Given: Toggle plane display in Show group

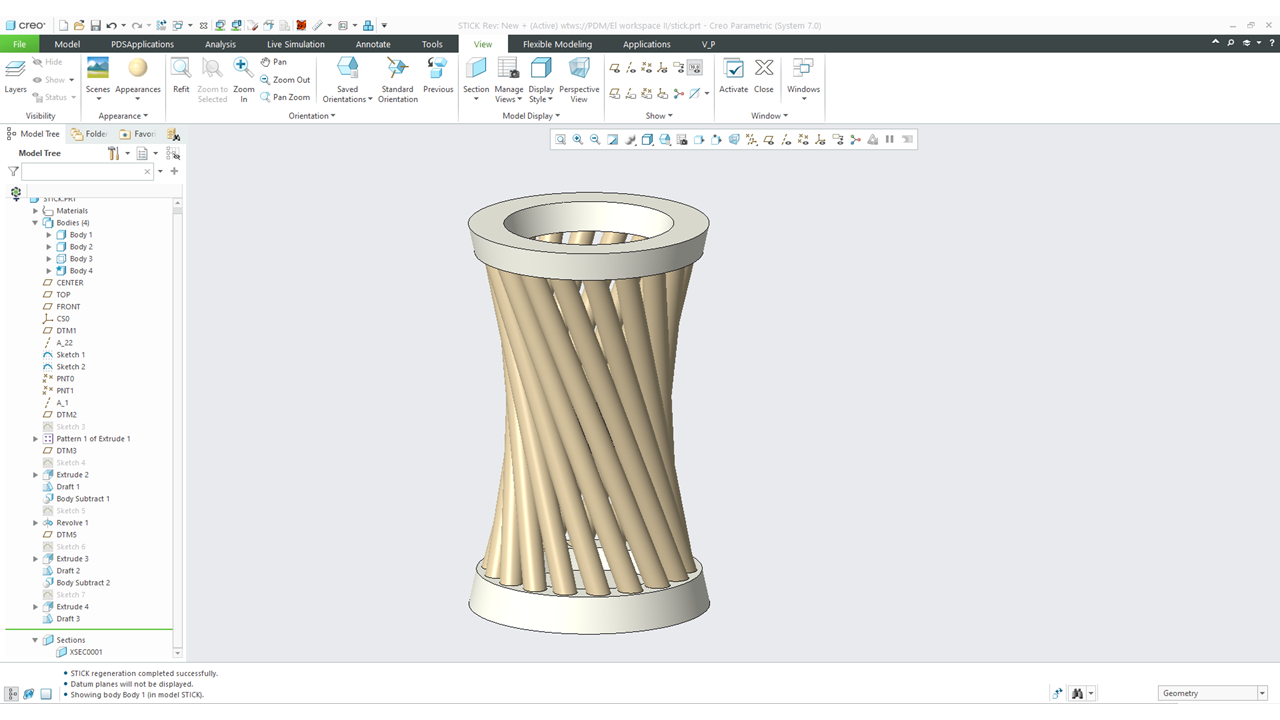Looking at the screenshot, I should [615, 68].
